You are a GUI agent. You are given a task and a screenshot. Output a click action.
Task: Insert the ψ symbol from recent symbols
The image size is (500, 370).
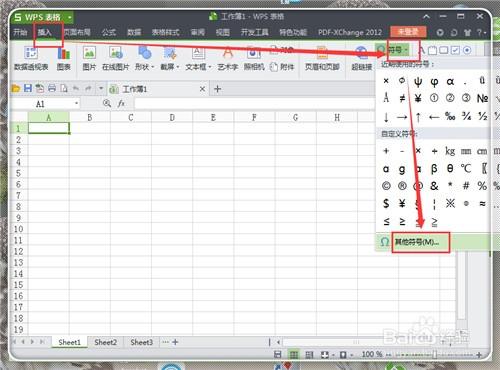pos(418,81)
